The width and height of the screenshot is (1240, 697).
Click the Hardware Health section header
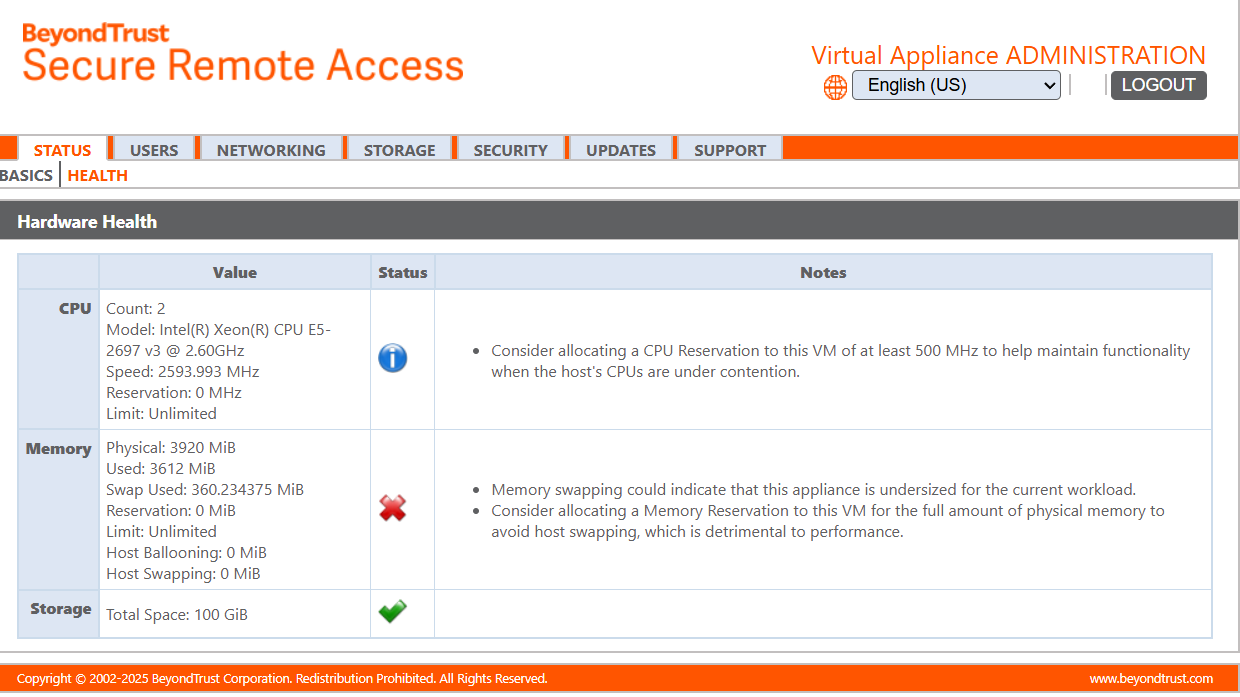click(87, 222)
